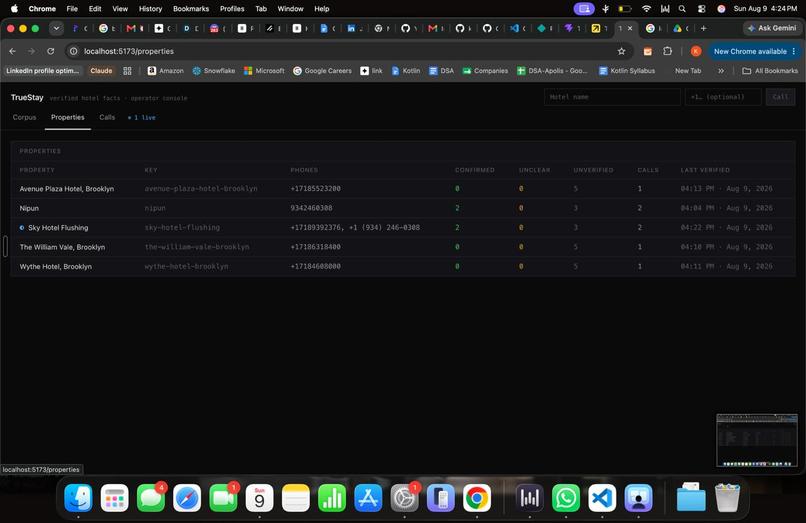
Task: Select Sky Hotel Flushing property
Action: (403, 227)
